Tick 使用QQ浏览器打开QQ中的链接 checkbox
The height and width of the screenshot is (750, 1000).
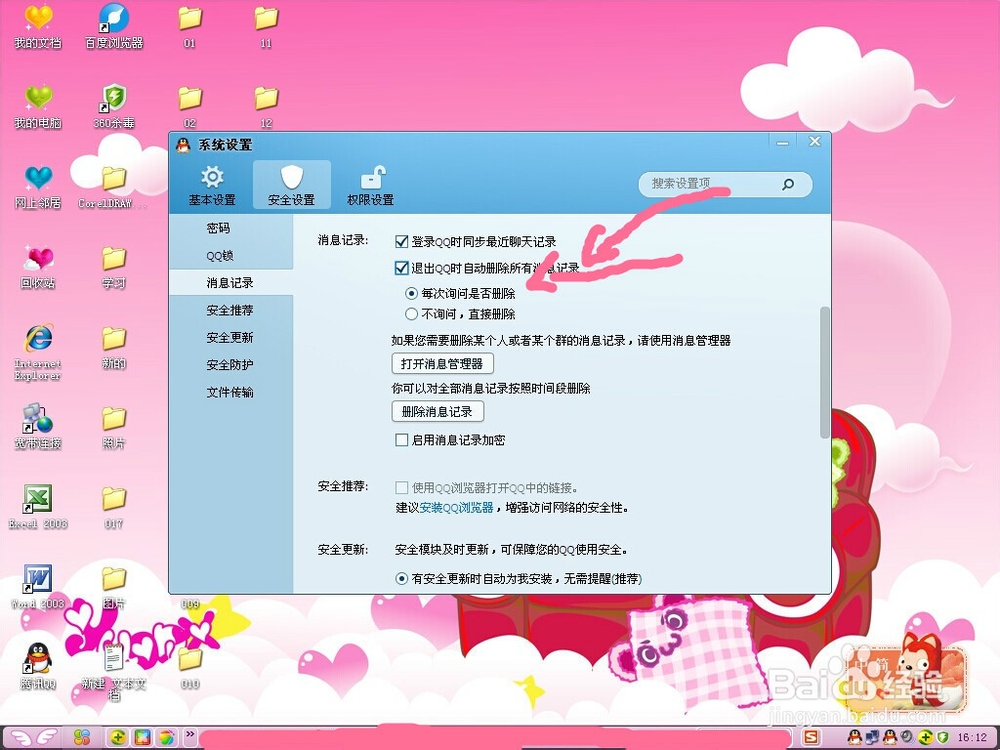[401, 488]
